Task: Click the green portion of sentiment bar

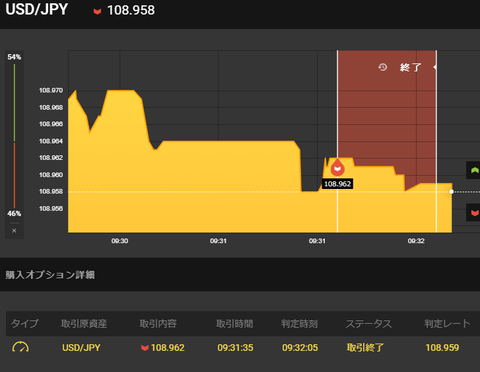Action: pos(14,103)
